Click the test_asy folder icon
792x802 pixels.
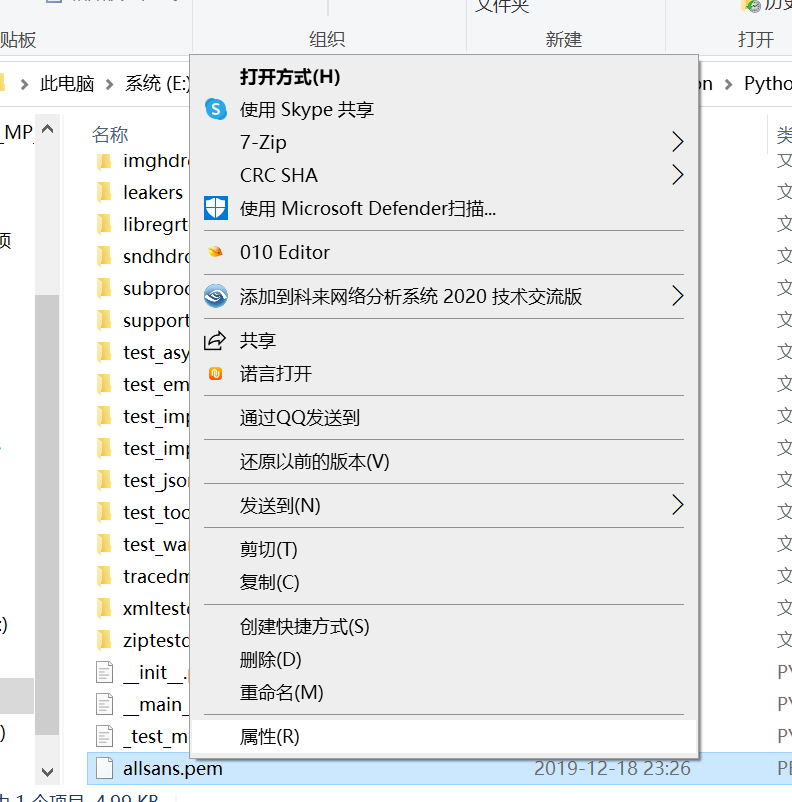[104, 352]
